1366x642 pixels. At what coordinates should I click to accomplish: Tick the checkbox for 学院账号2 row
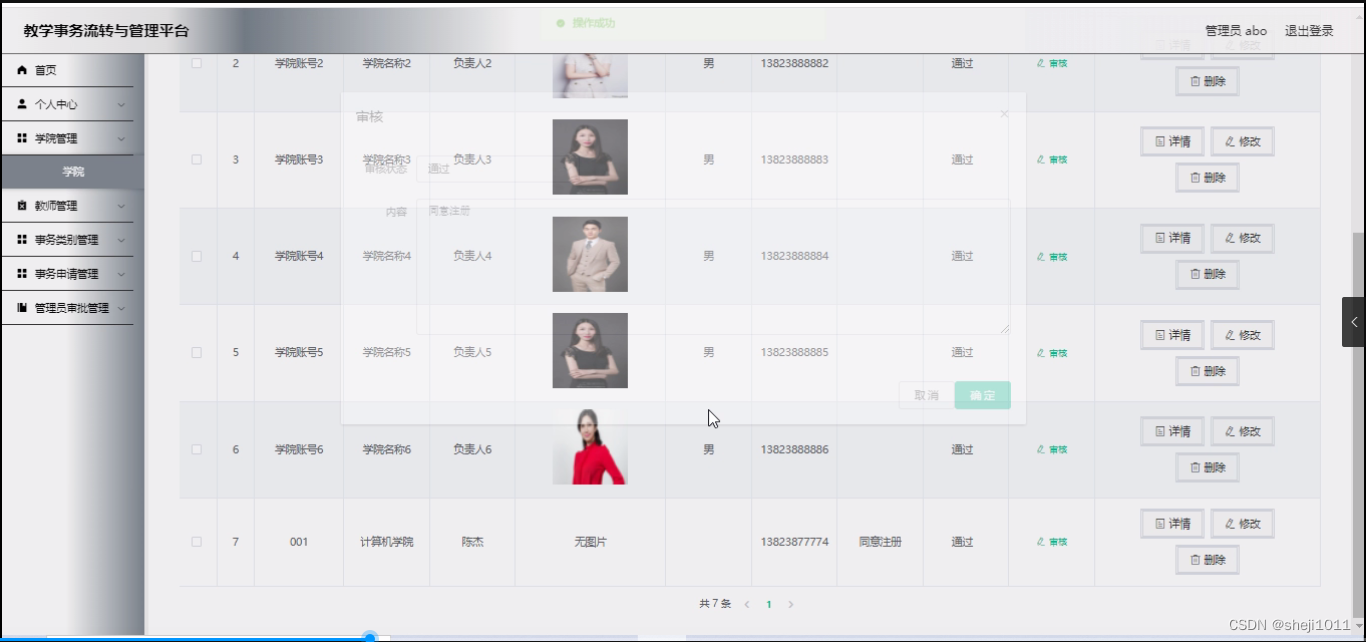pyautogui.click(x=196, y=63)
